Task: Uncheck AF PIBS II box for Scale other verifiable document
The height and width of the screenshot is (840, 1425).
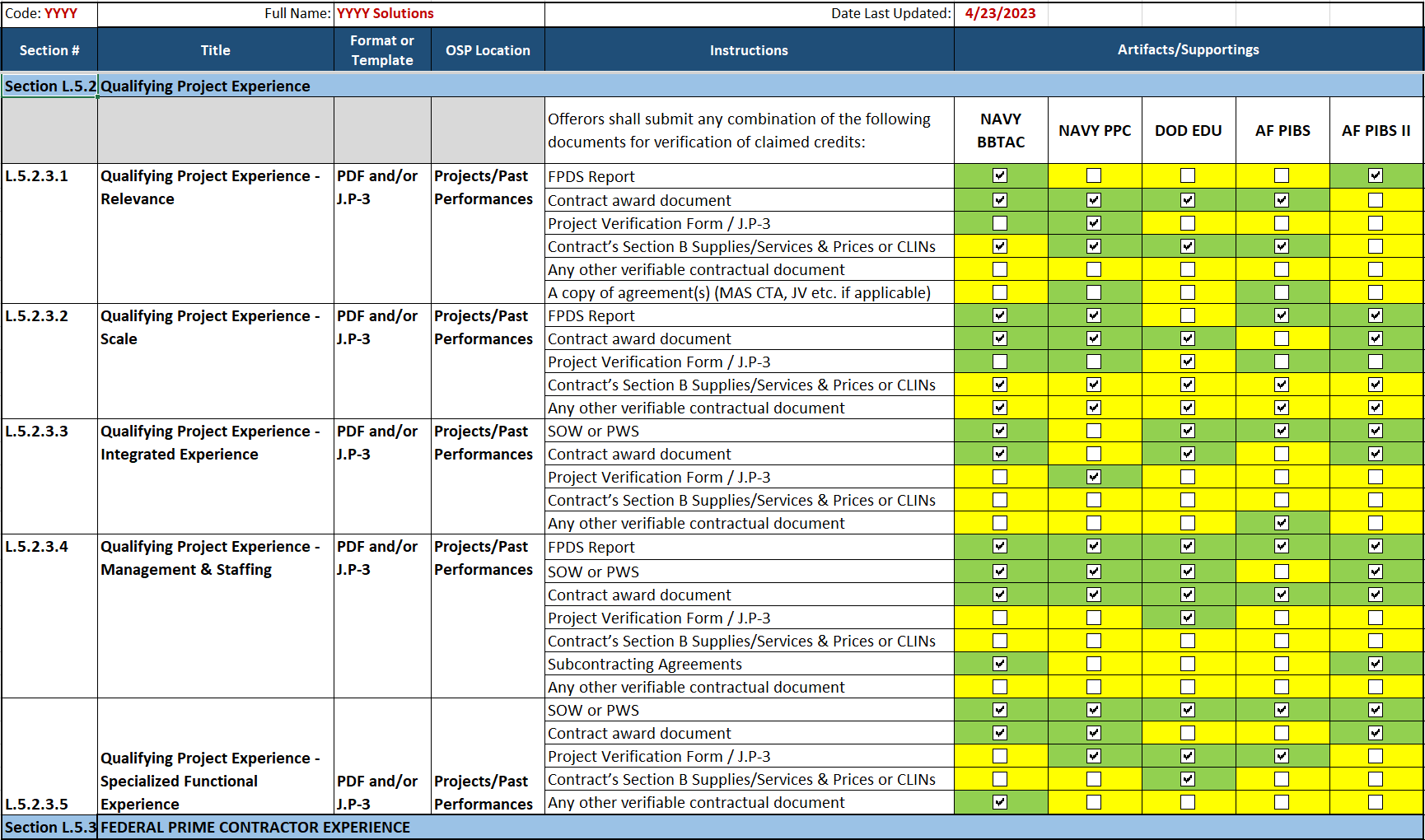Action: coord(1376,408)
